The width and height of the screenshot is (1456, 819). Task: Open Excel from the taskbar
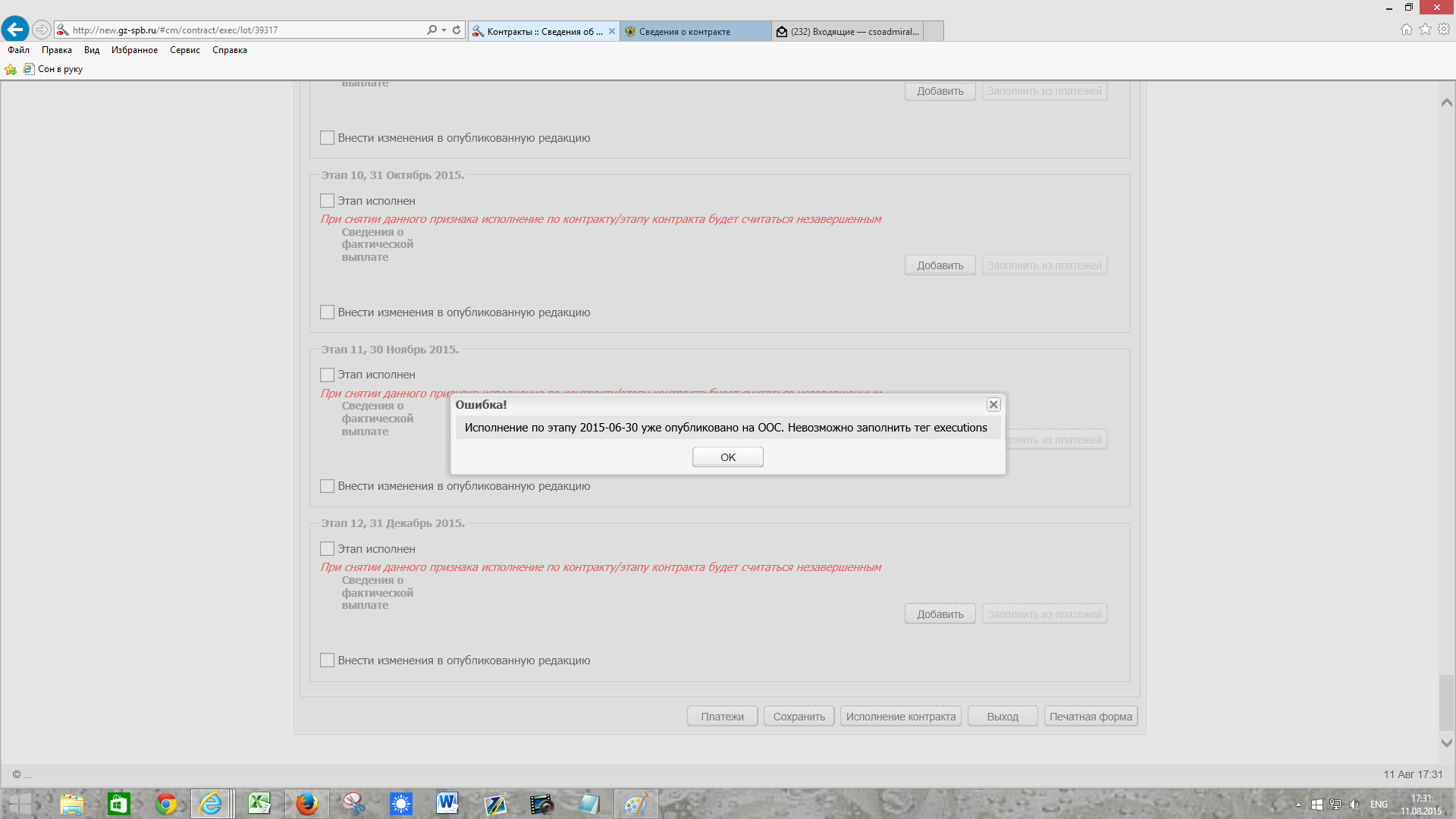[259, 804]
